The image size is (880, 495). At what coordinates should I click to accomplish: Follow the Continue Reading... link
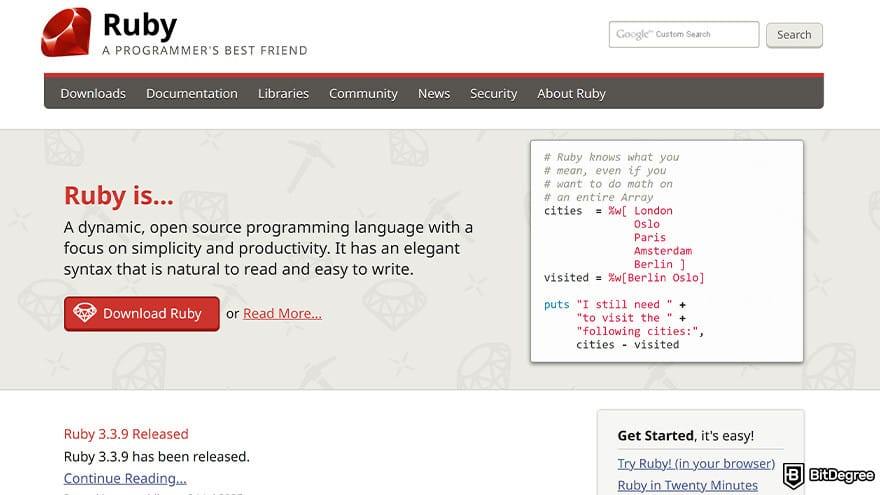tap(125, 478)
